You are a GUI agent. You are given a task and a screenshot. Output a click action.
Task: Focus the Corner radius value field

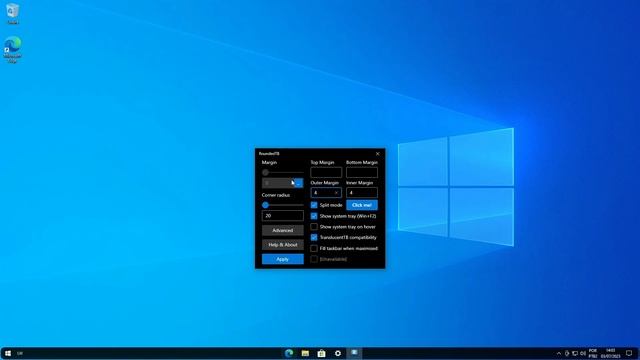282,216
